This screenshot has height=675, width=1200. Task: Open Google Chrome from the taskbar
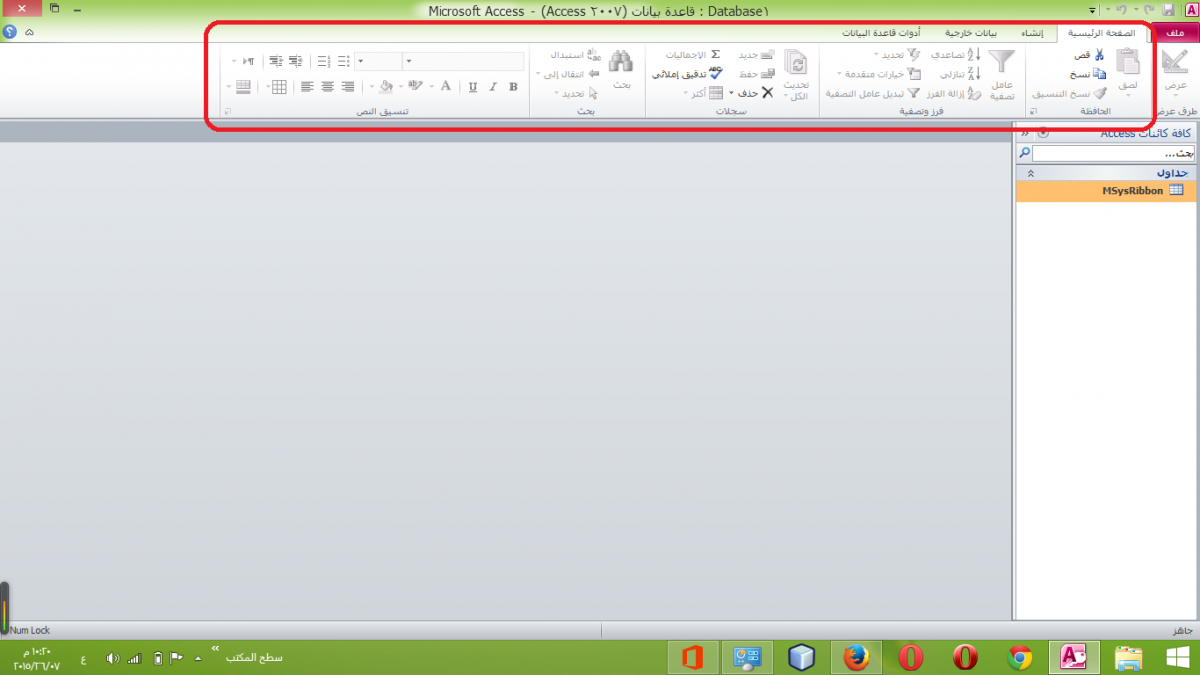point(1020,657)
